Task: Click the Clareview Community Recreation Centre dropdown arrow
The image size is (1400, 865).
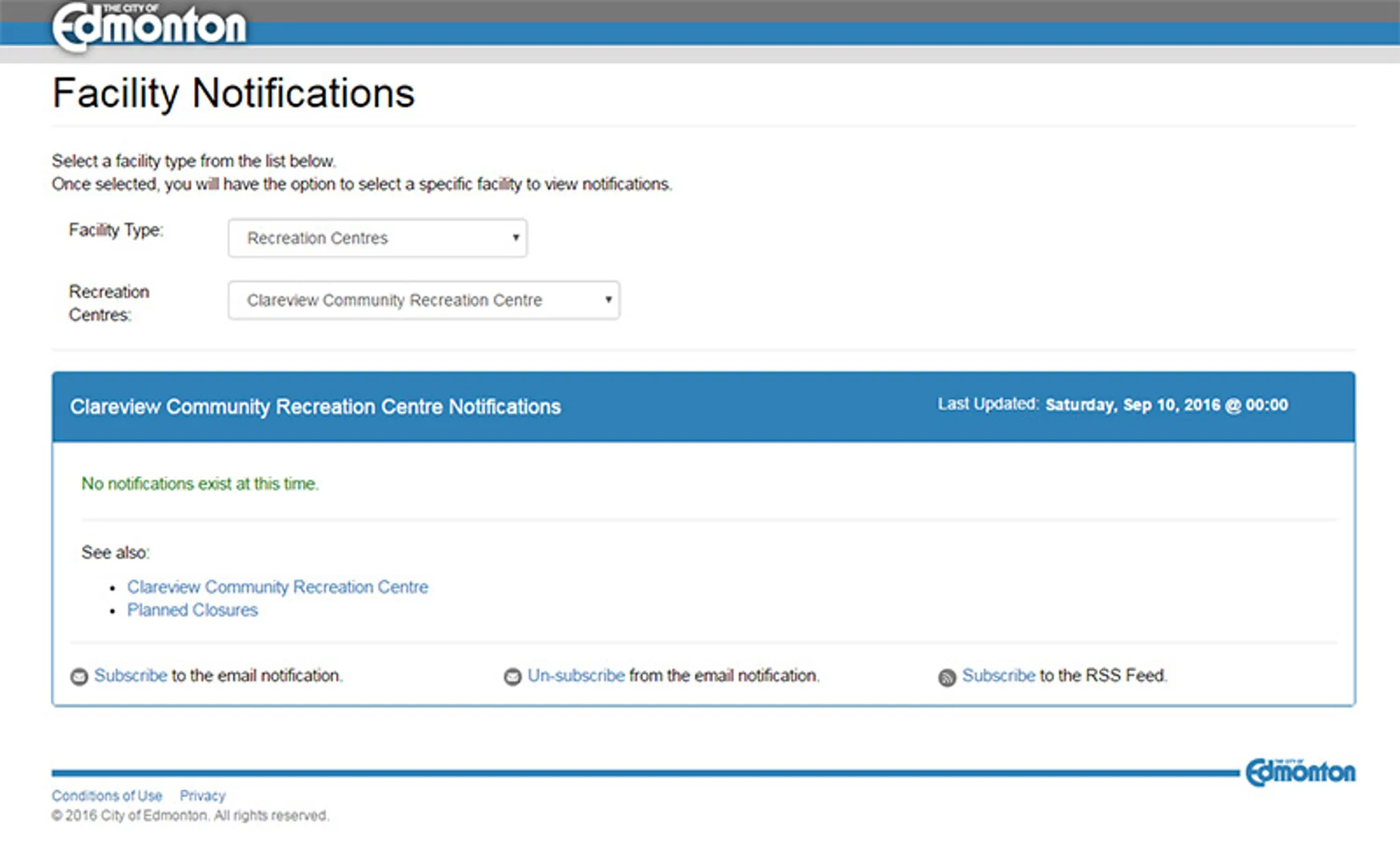Action: point(608,300)
